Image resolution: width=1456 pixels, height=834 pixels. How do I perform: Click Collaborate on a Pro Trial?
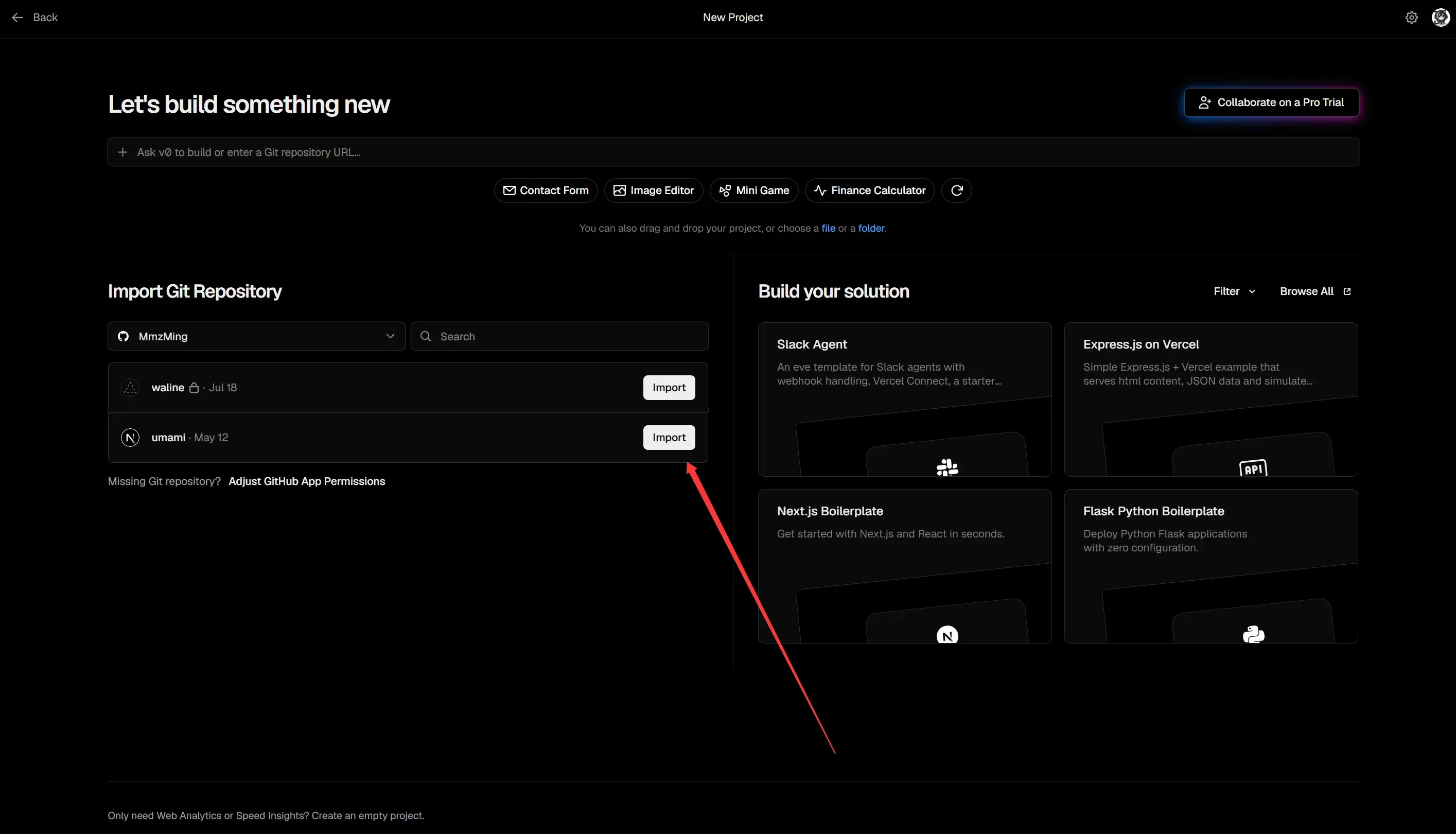(x=1271, y=102)
